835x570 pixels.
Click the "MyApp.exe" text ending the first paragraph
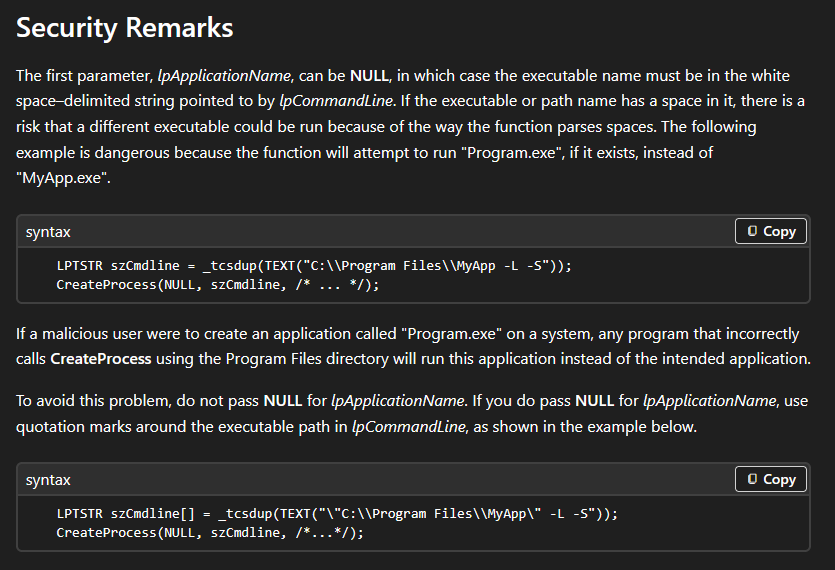coord(63,178)
